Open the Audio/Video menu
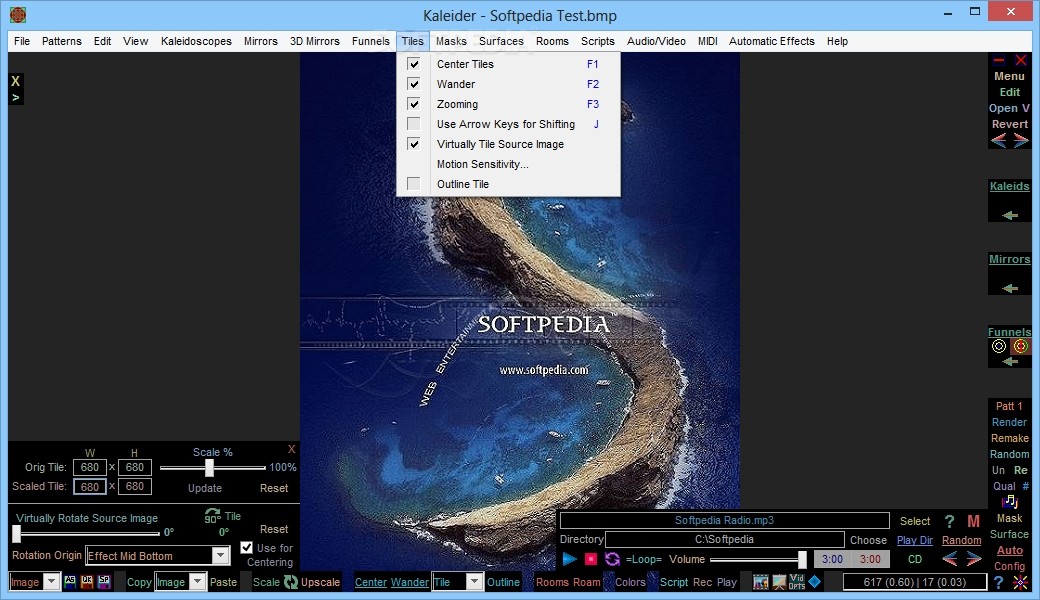The width and height of the screenshot is (1040, 600). (656, 41)
